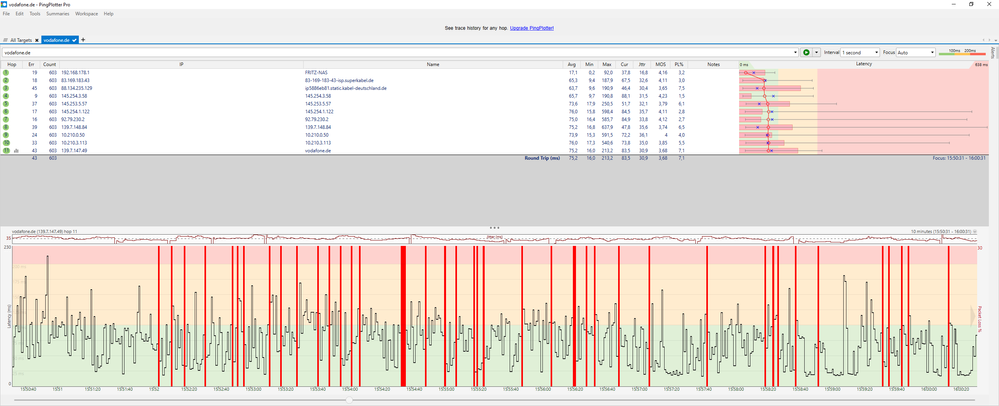Image resolution: width=999 pixels, height=406 pixels.
Task: Open the Focus dropdown
Action: (x=916, y=52)
